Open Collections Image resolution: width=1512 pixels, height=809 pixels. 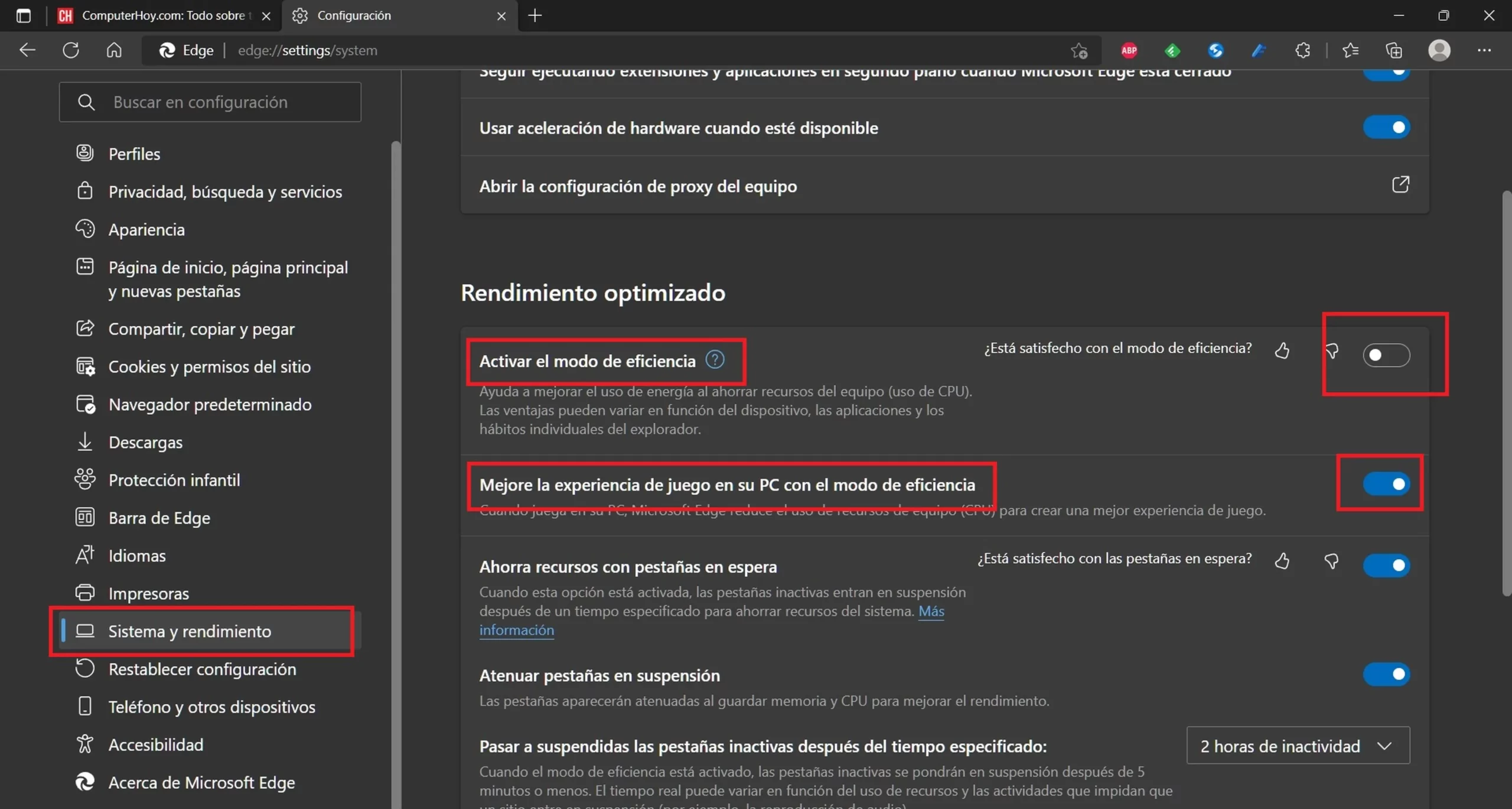1393,51
